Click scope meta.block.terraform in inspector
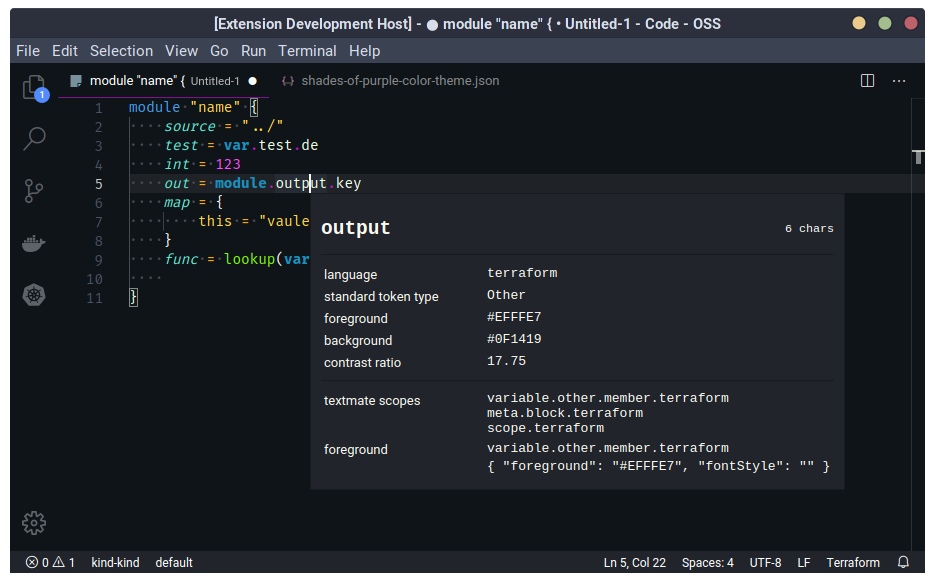935x583 pixels. (565, 413)
